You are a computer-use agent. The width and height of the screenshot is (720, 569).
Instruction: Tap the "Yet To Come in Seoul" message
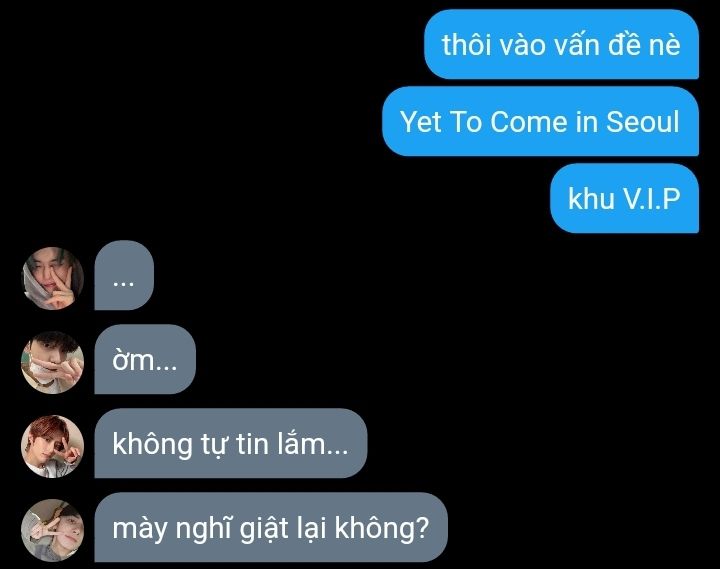(x=540, y=121)
